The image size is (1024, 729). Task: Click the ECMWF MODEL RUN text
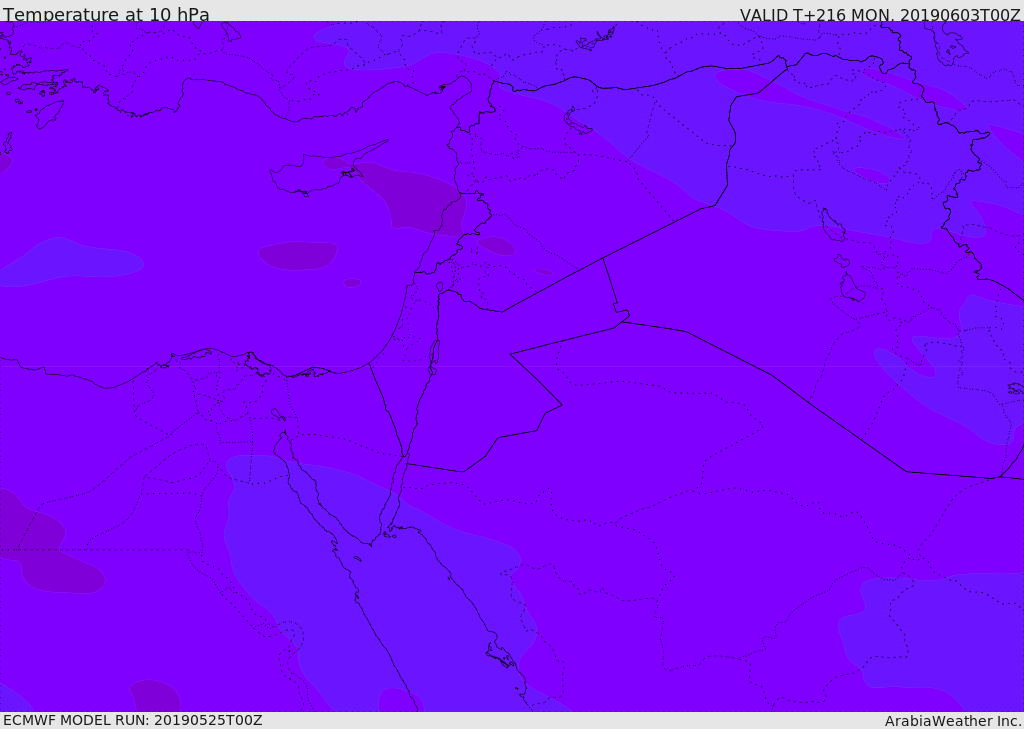(132, 720)
